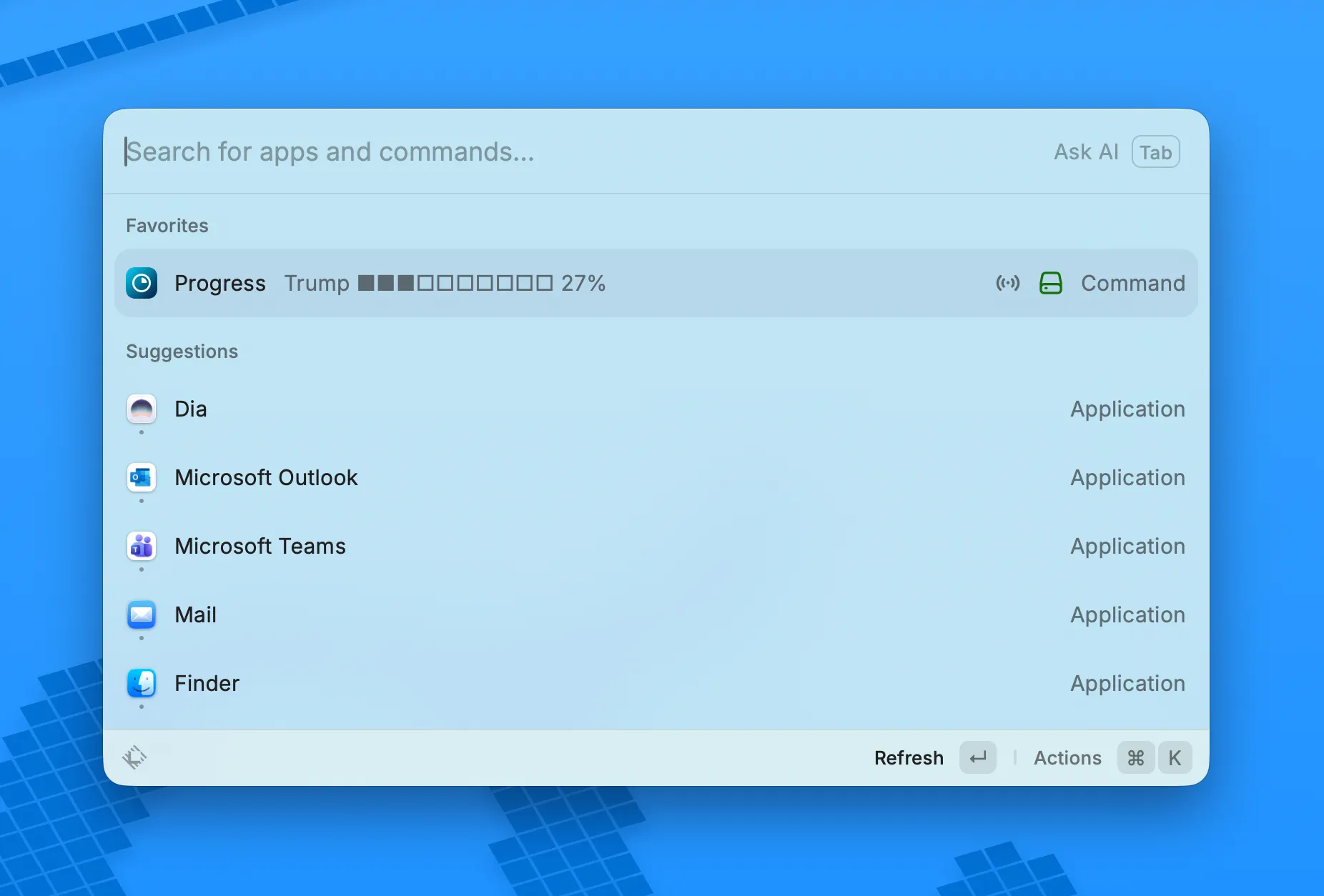The width and height of the screenshot is (1324, 896).
Task: Click the broadcast signal icon on Progress row
Action: [1008, 283]
